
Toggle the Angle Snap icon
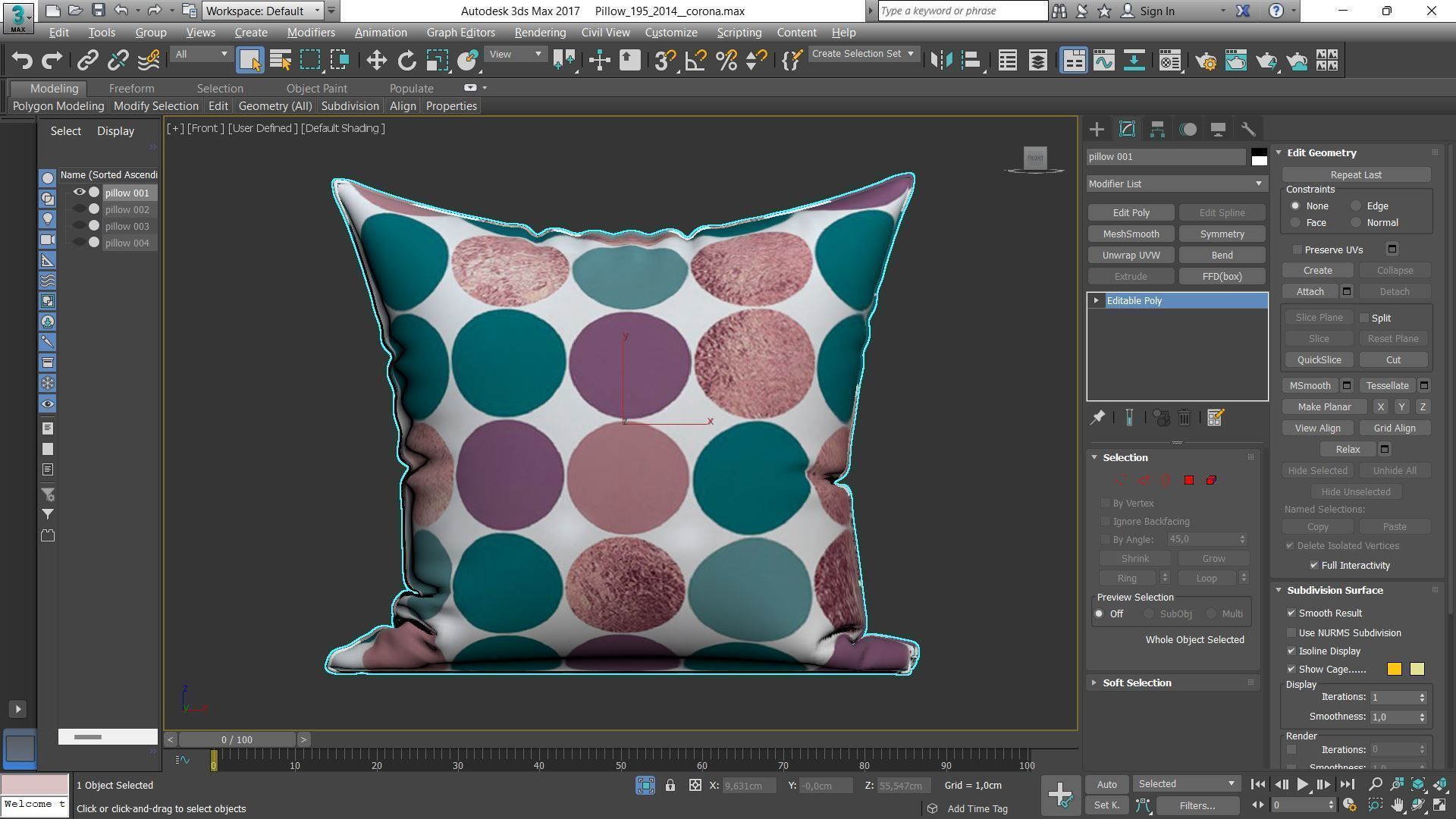tap(695, 61)
